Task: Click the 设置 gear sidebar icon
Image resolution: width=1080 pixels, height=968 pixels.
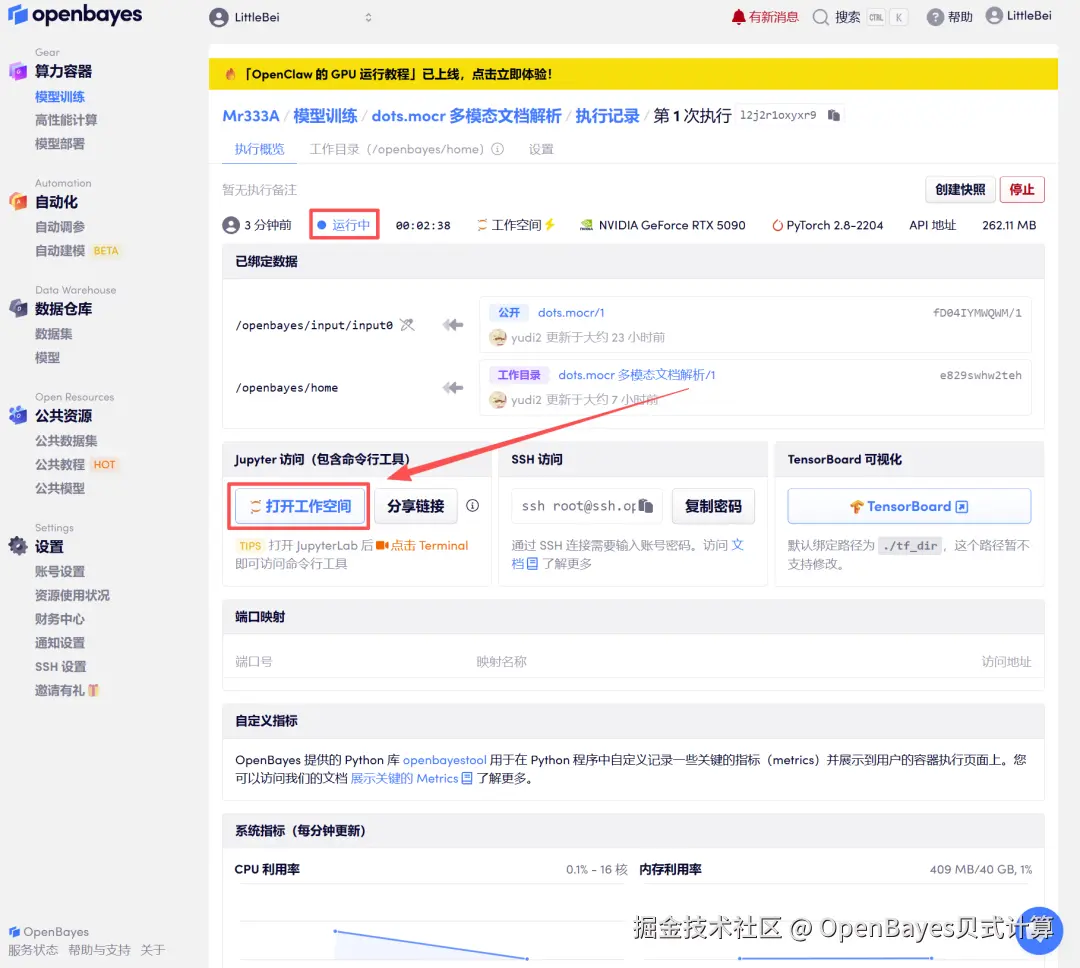Action: pyautogui.click(x=18, y=546)
